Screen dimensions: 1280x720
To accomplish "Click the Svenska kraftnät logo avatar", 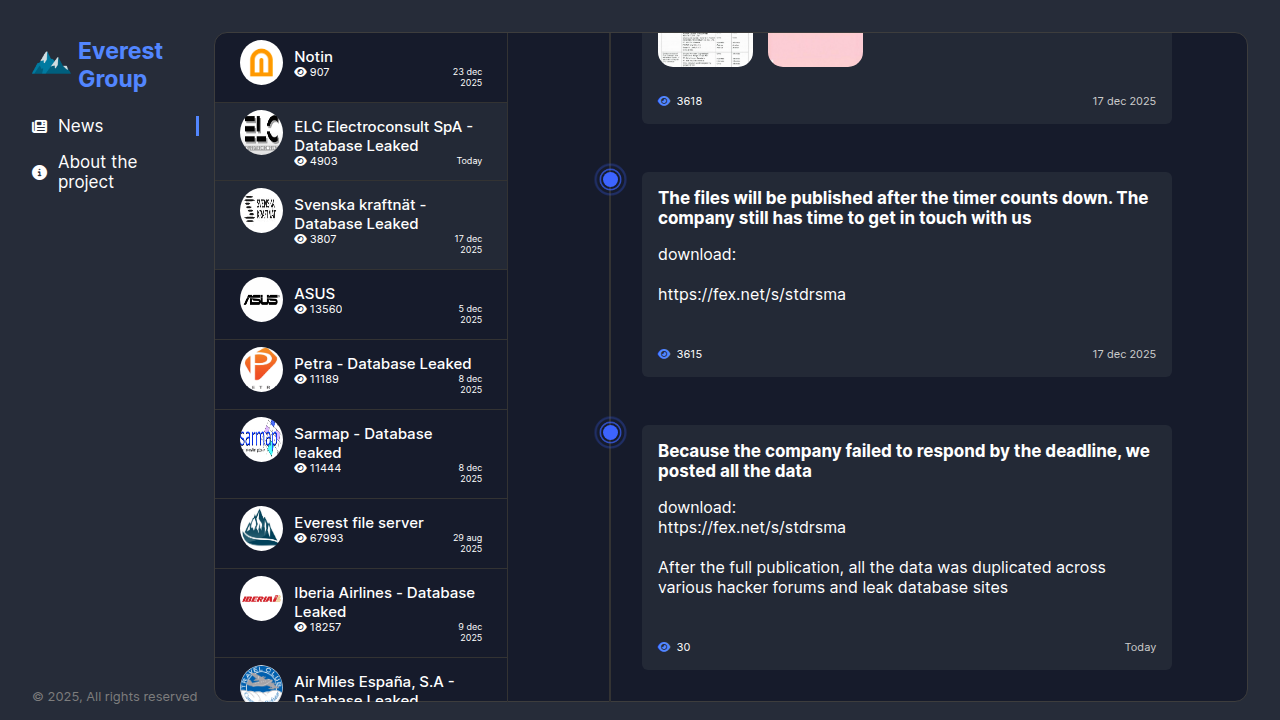I will pos(262,211).
